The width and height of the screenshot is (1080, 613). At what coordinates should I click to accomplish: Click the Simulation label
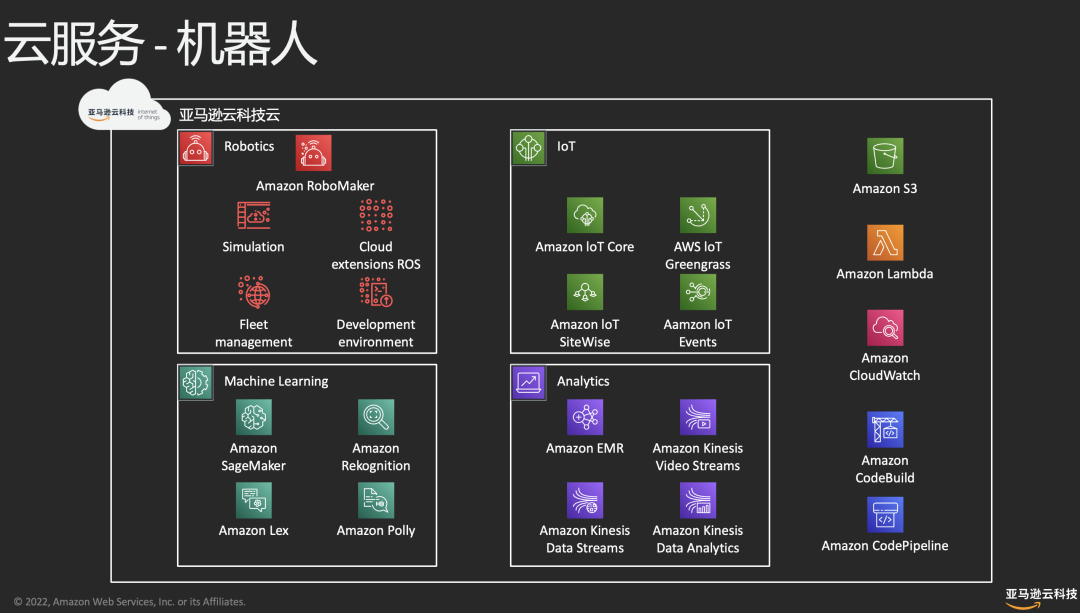pos(253,247)
